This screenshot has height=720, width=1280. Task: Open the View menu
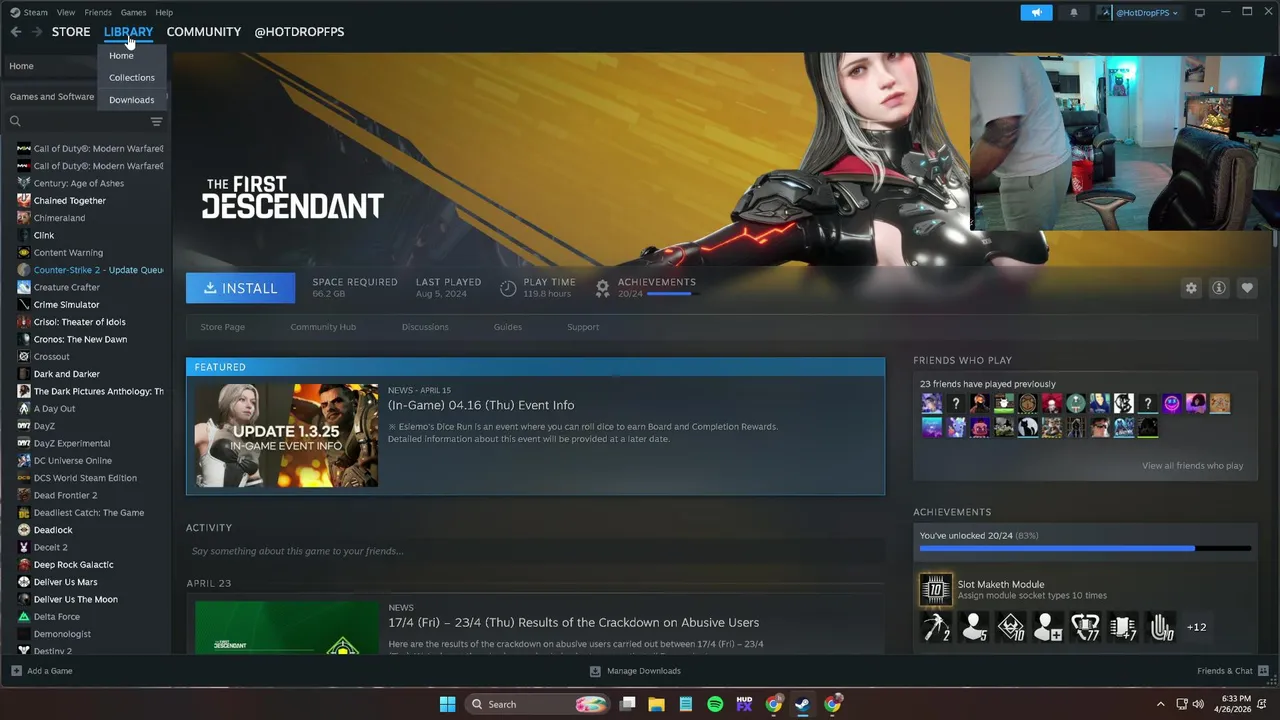tap(65, 12)
